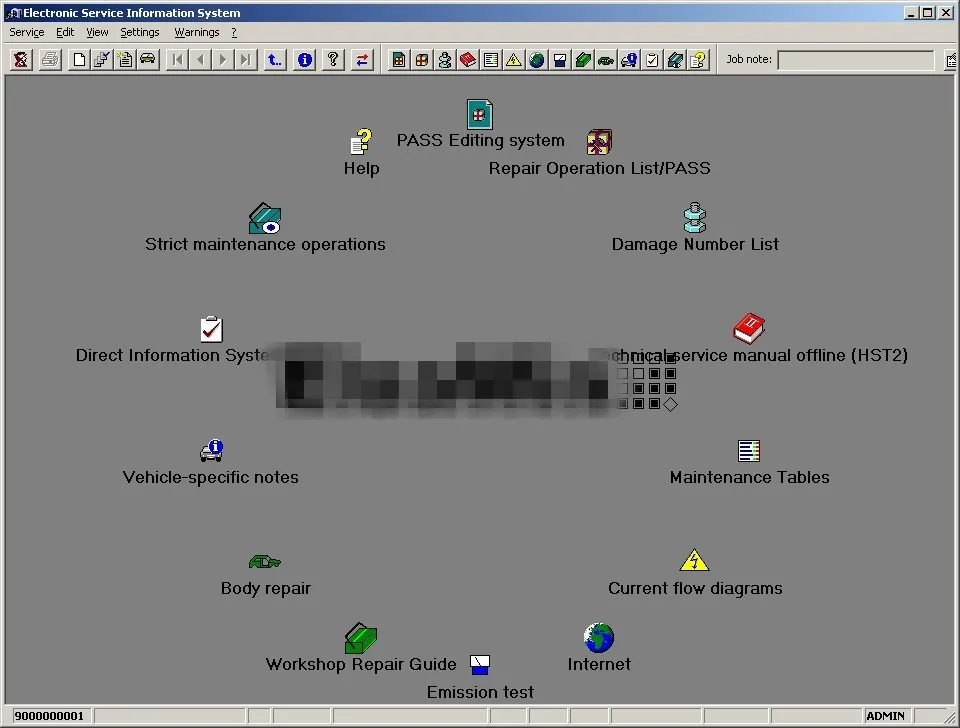Launch Repair Operation List/PASS main icon

[599, 141]
